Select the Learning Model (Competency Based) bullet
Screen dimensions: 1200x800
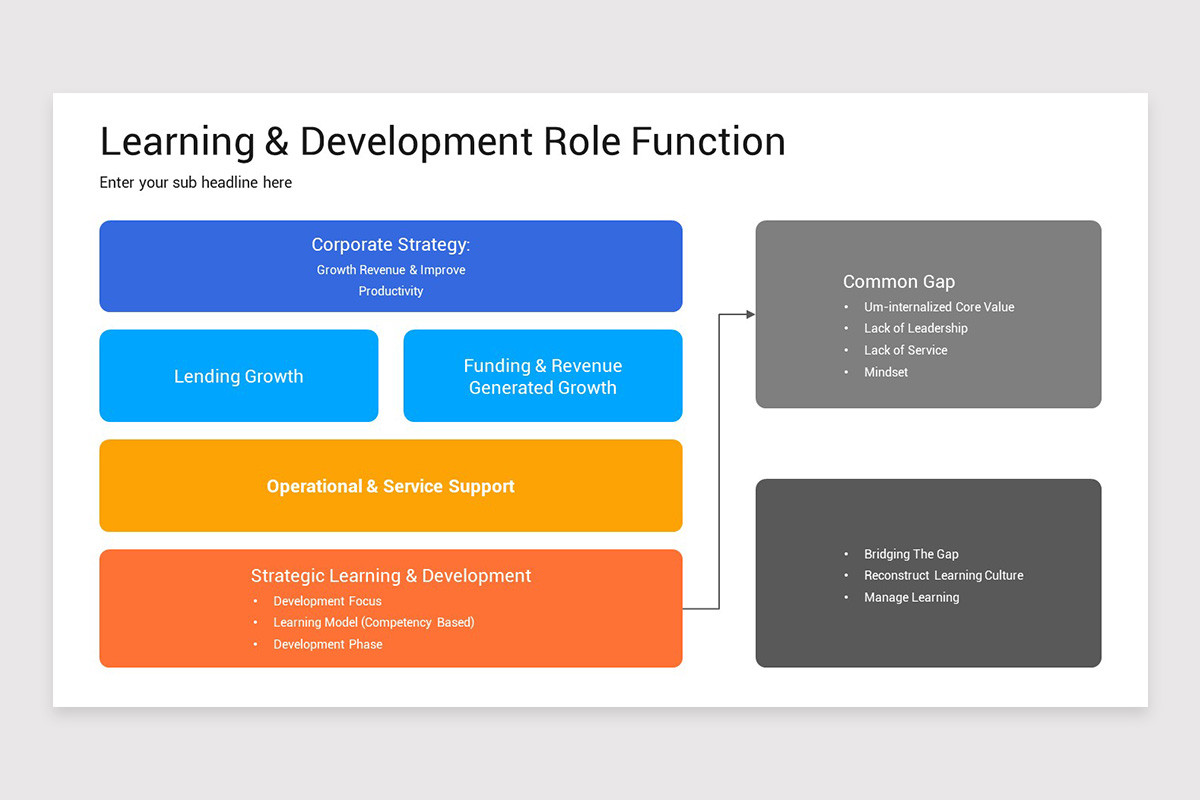tap(373, 622)
